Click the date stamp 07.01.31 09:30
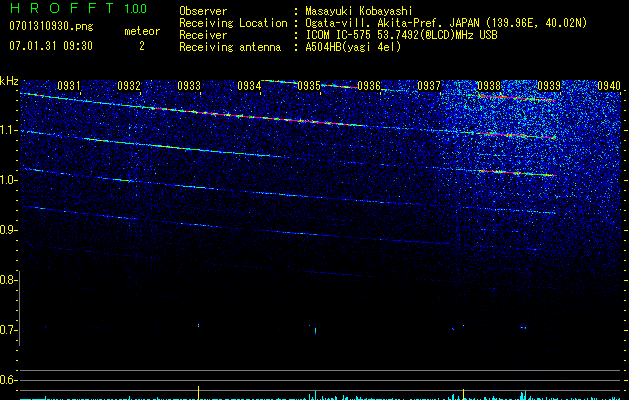The height and width of the screenshot is (400, 629). click(x=51, y=46)
